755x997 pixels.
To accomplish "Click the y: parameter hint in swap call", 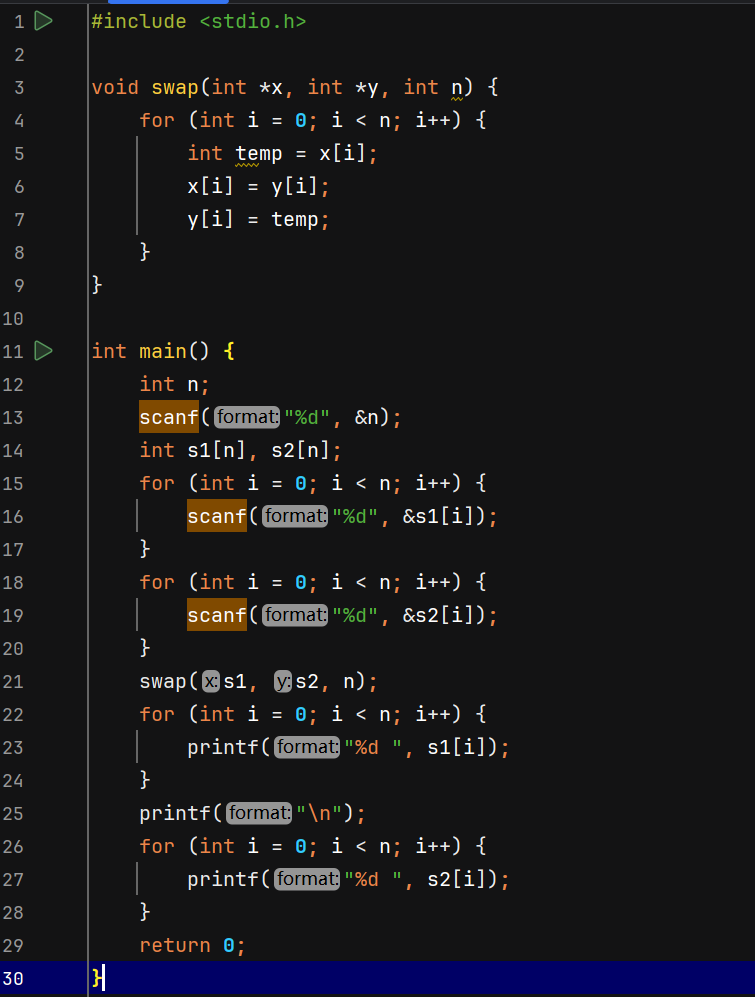I will point(282,682).
